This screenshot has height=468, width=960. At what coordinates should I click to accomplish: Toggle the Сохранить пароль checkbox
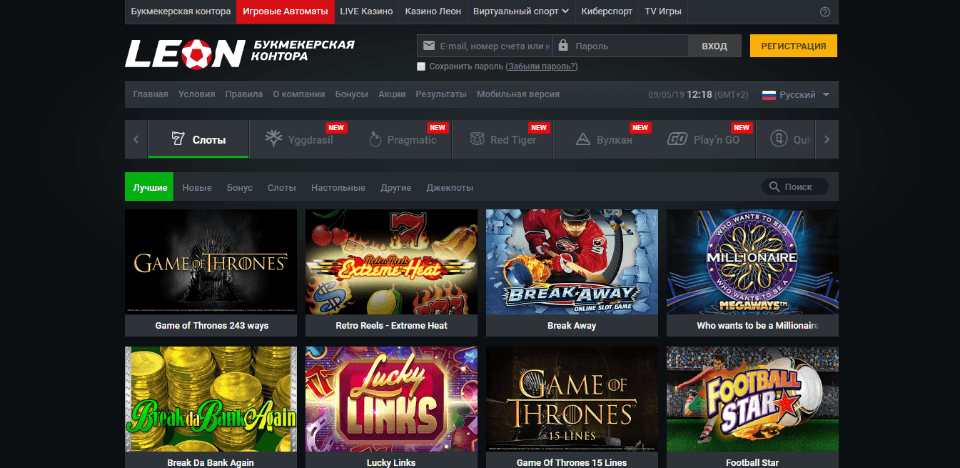pos(421,67)
